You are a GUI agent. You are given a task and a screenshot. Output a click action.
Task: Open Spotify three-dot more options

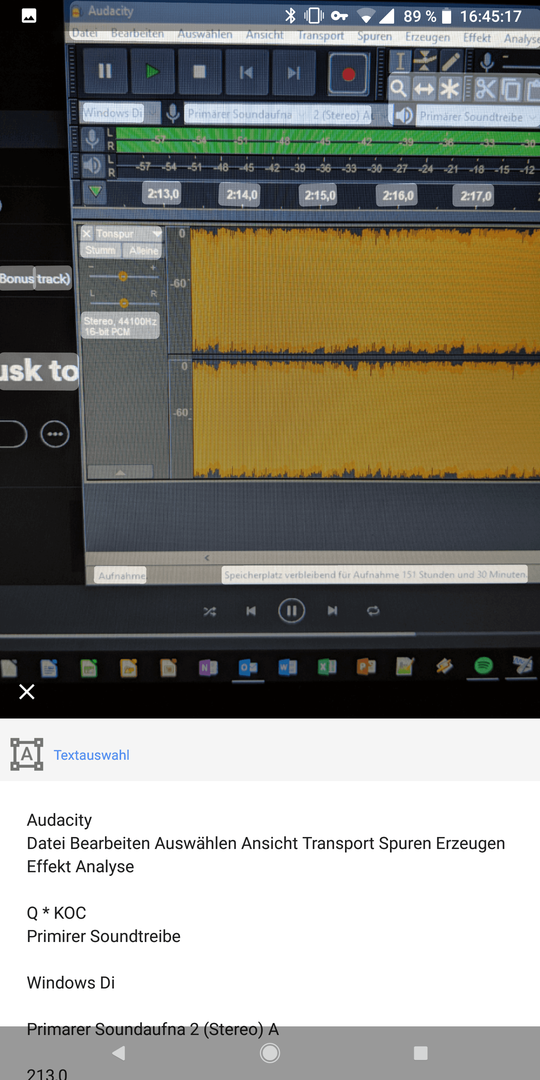(55, 435)
